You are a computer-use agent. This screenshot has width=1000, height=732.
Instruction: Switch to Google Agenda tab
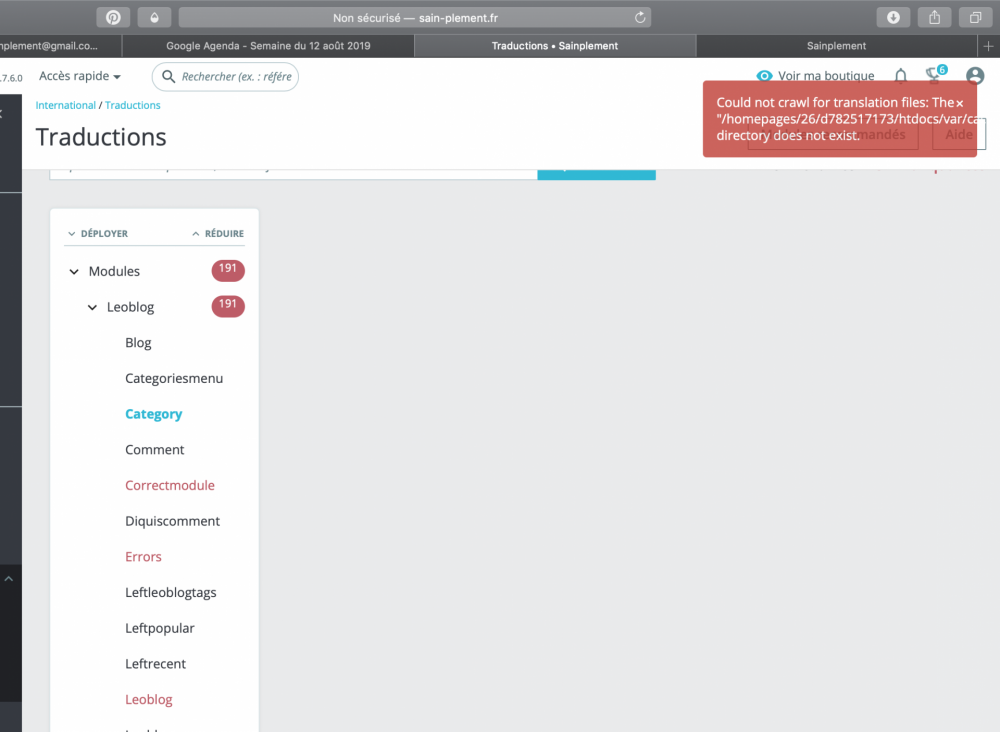coord(268,46)
